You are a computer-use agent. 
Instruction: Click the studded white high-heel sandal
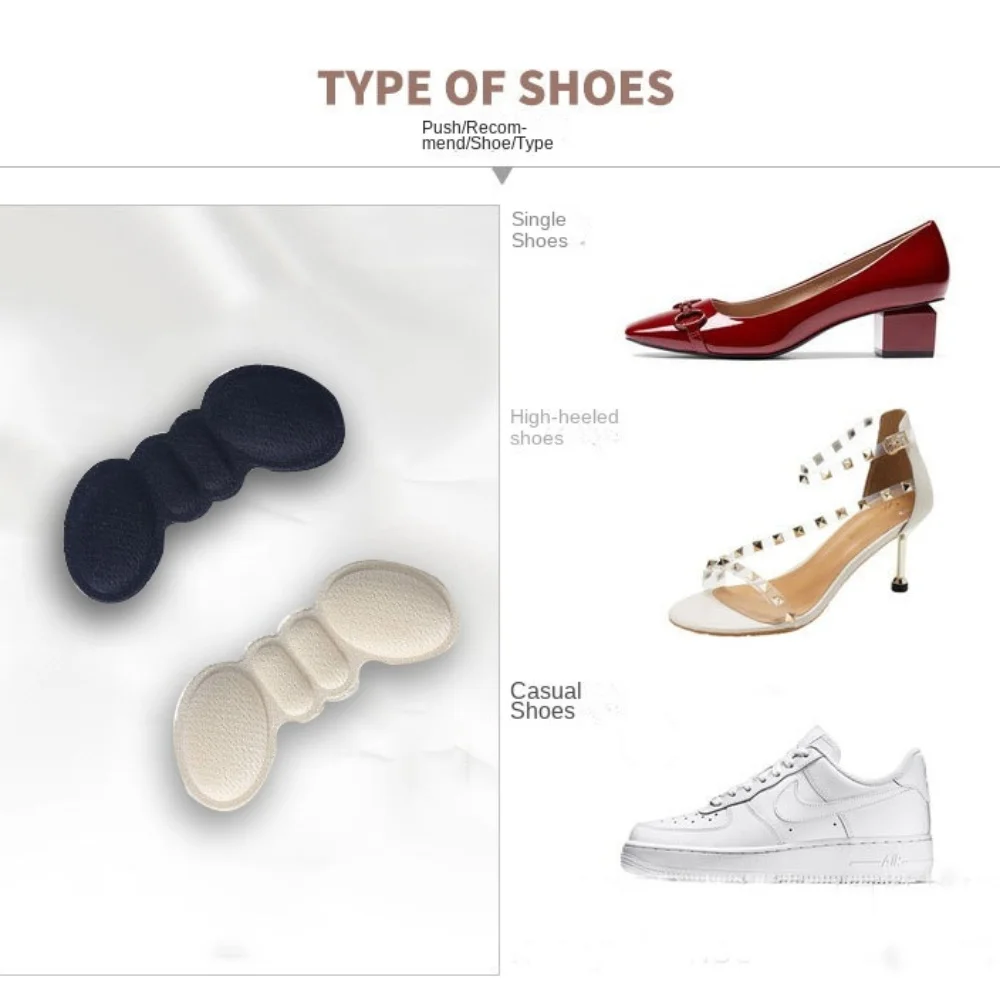[x=800, y=522]
